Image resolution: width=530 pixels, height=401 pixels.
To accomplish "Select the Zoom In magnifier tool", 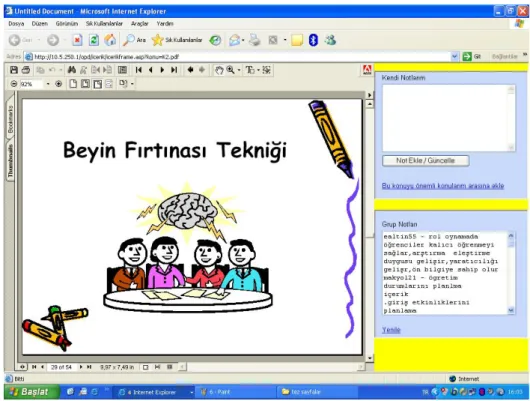I will pyautogui.click(x=231, y=70).
